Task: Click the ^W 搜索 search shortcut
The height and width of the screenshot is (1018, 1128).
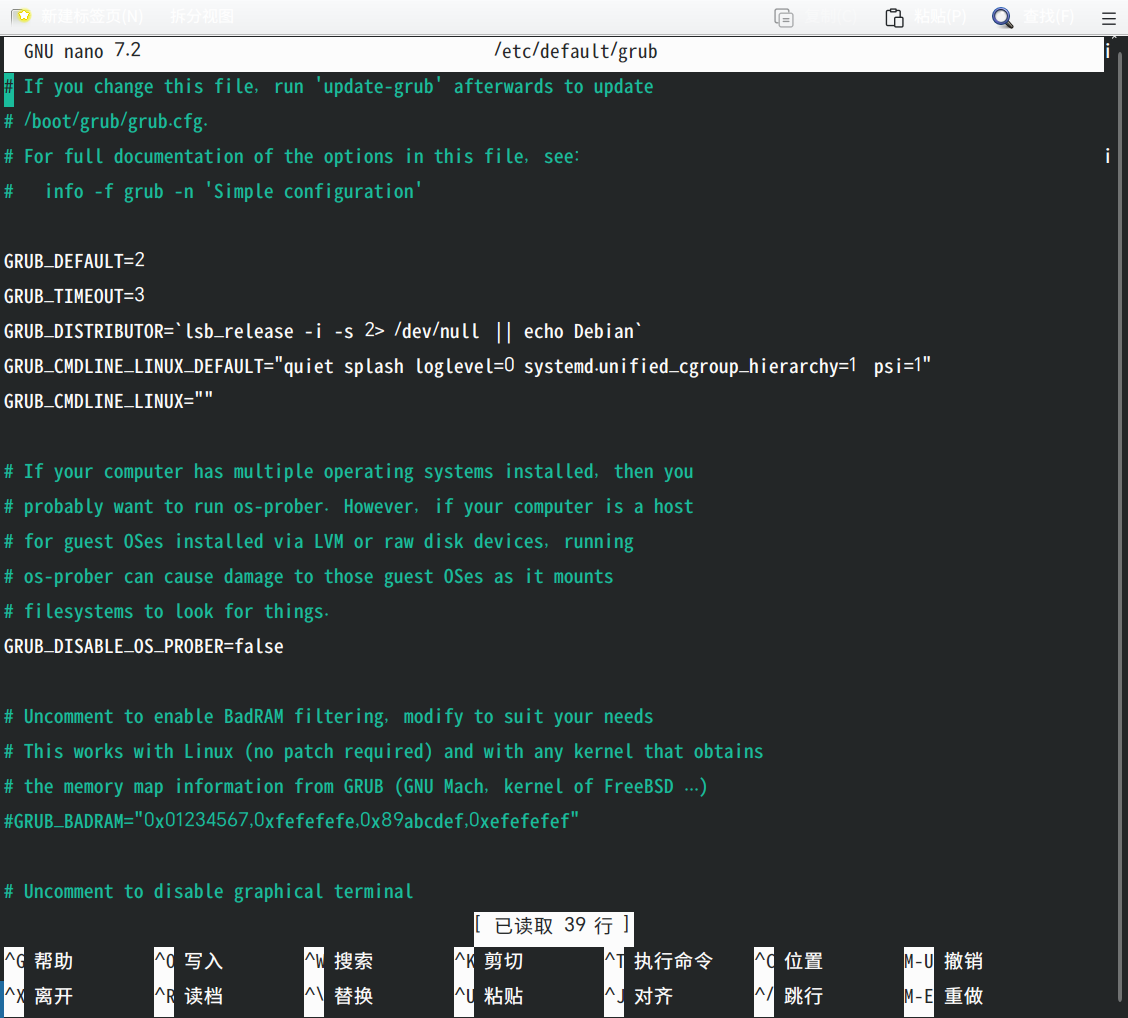Action: tap(339, 960)
